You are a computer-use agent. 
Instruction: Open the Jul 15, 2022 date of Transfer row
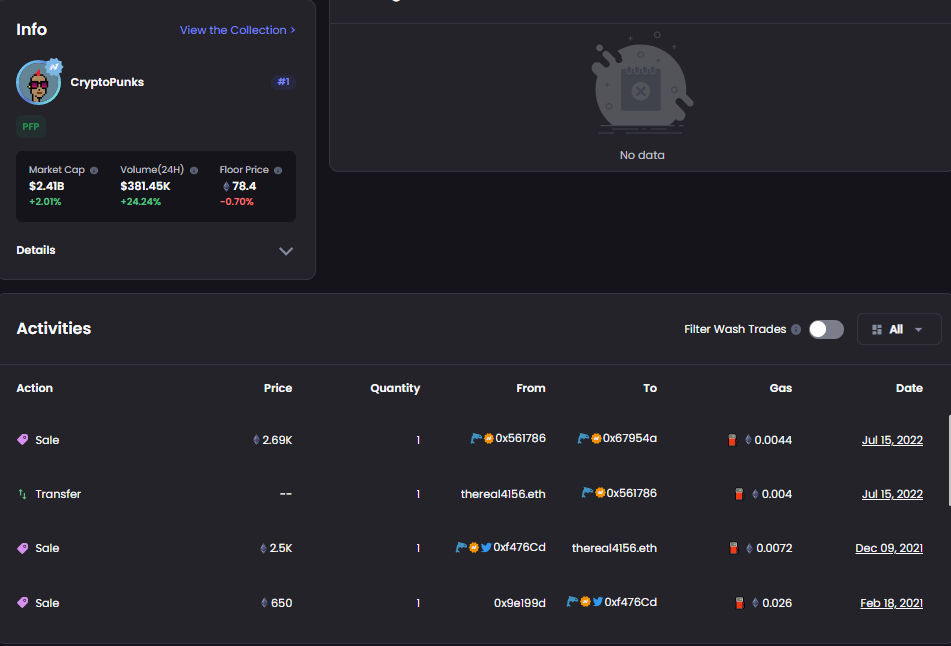892,494
